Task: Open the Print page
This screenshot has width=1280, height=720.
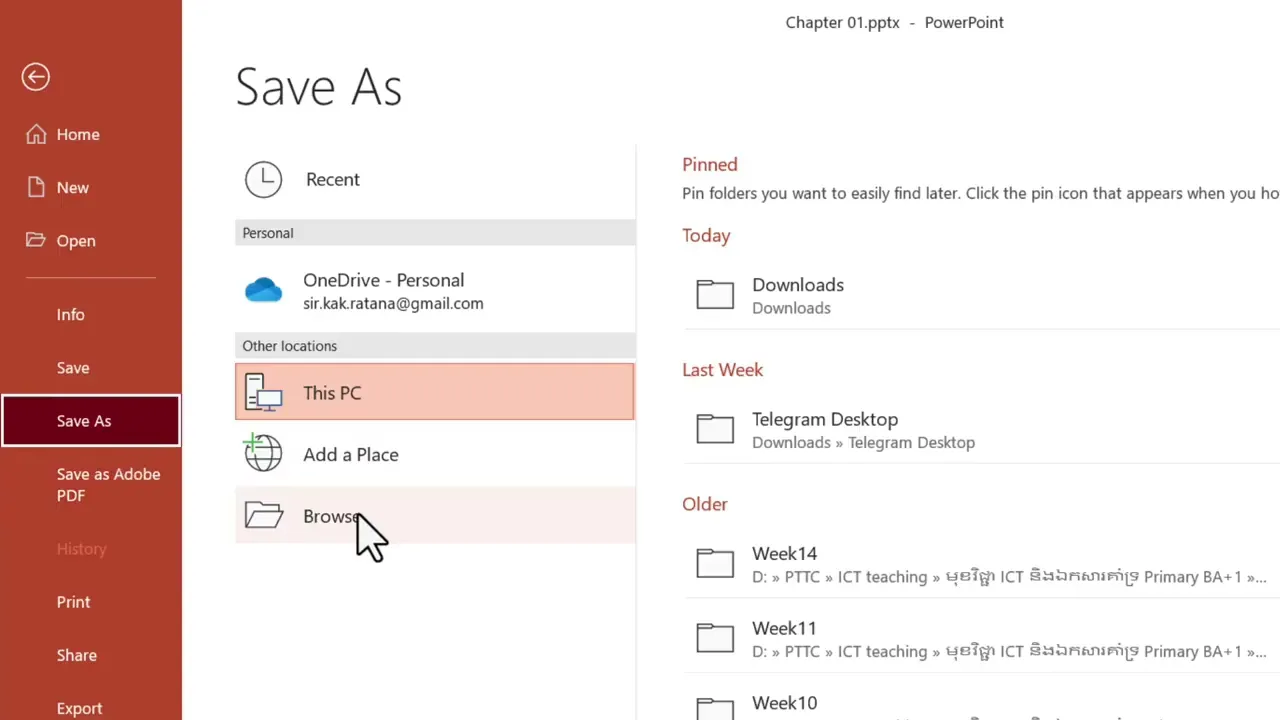Action: pos(91,601)
